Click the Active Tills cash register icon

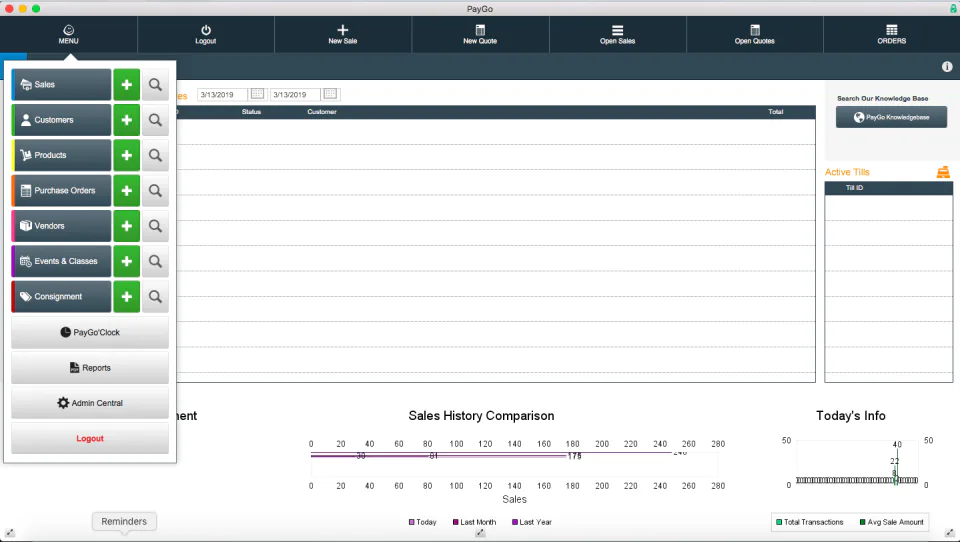coord(943,172)
